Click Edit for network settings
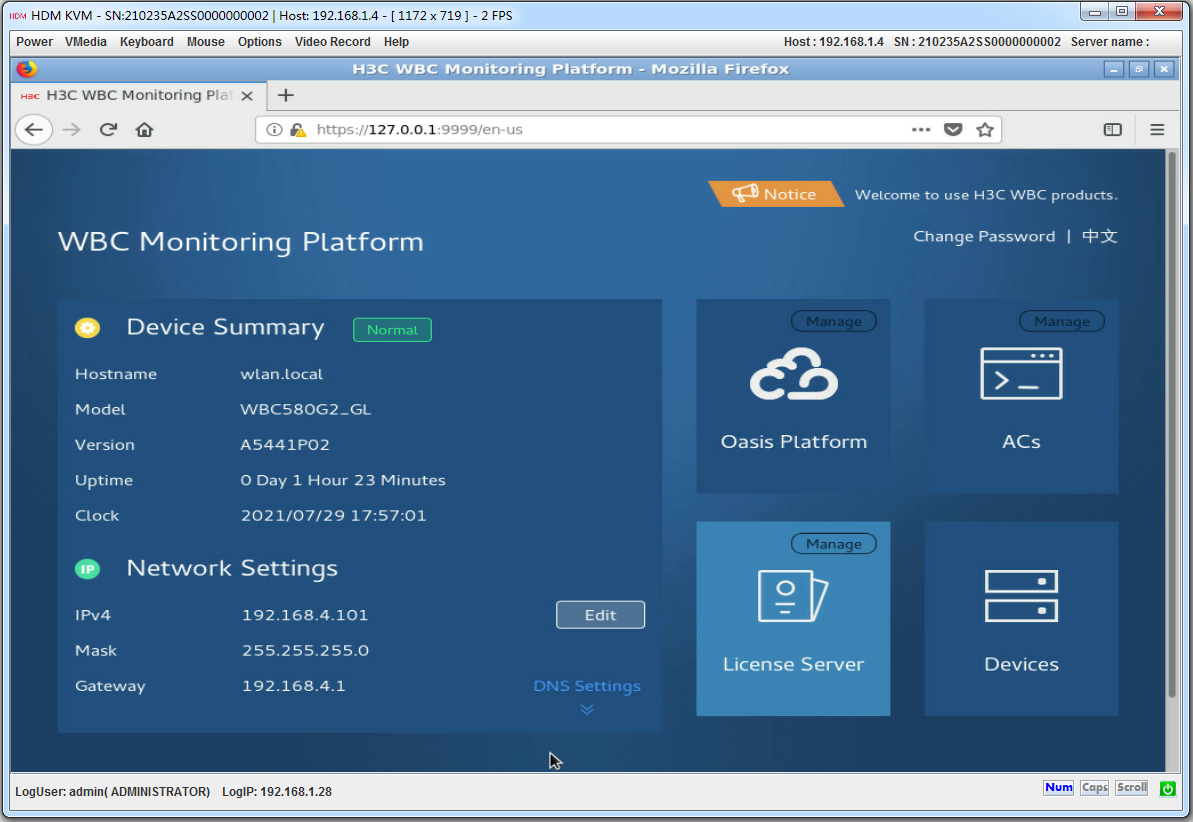Viewport: 1193px width, 822px height. (x=600, y=615)
